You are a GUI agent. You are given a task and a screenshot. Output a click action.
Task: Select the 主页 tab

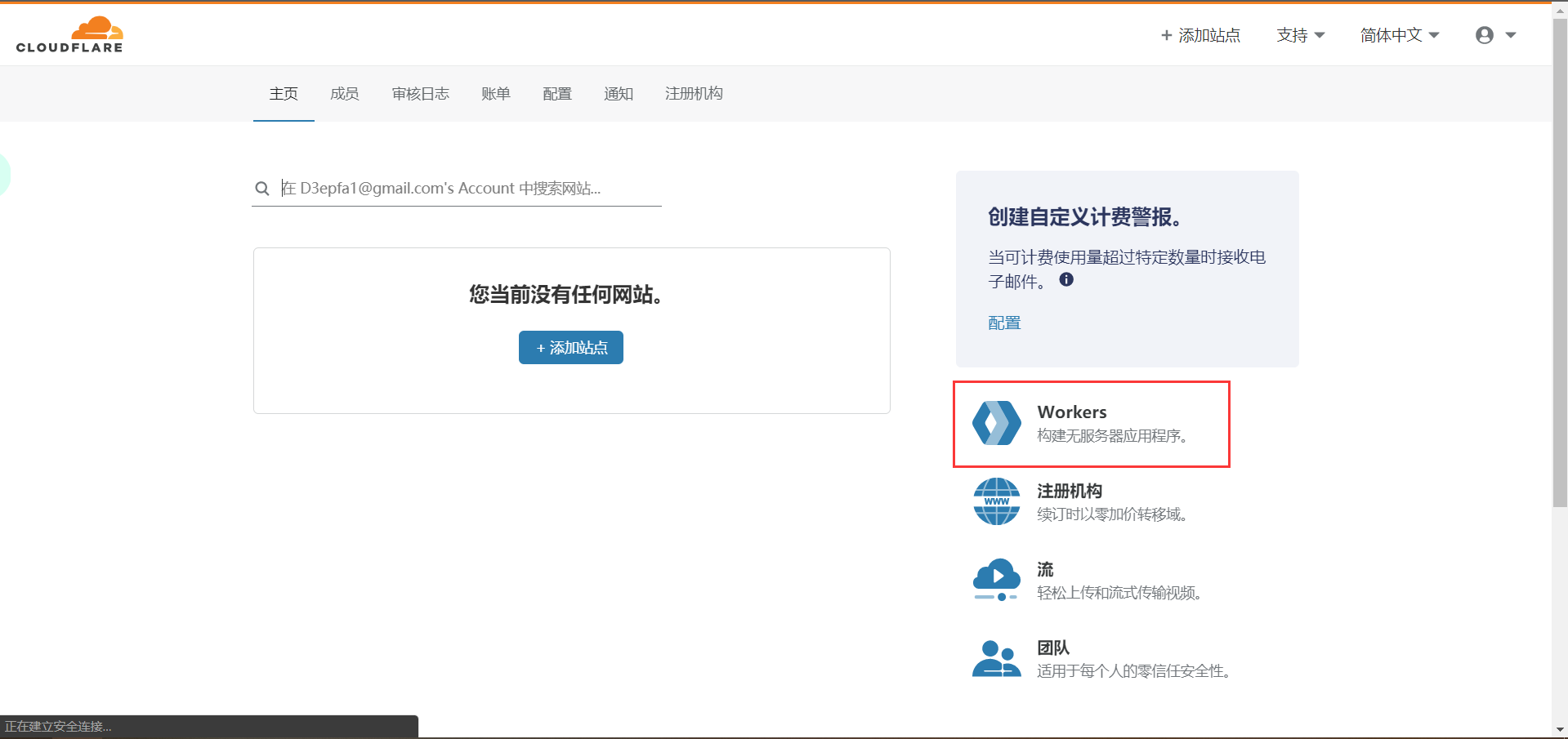point(284,94)
